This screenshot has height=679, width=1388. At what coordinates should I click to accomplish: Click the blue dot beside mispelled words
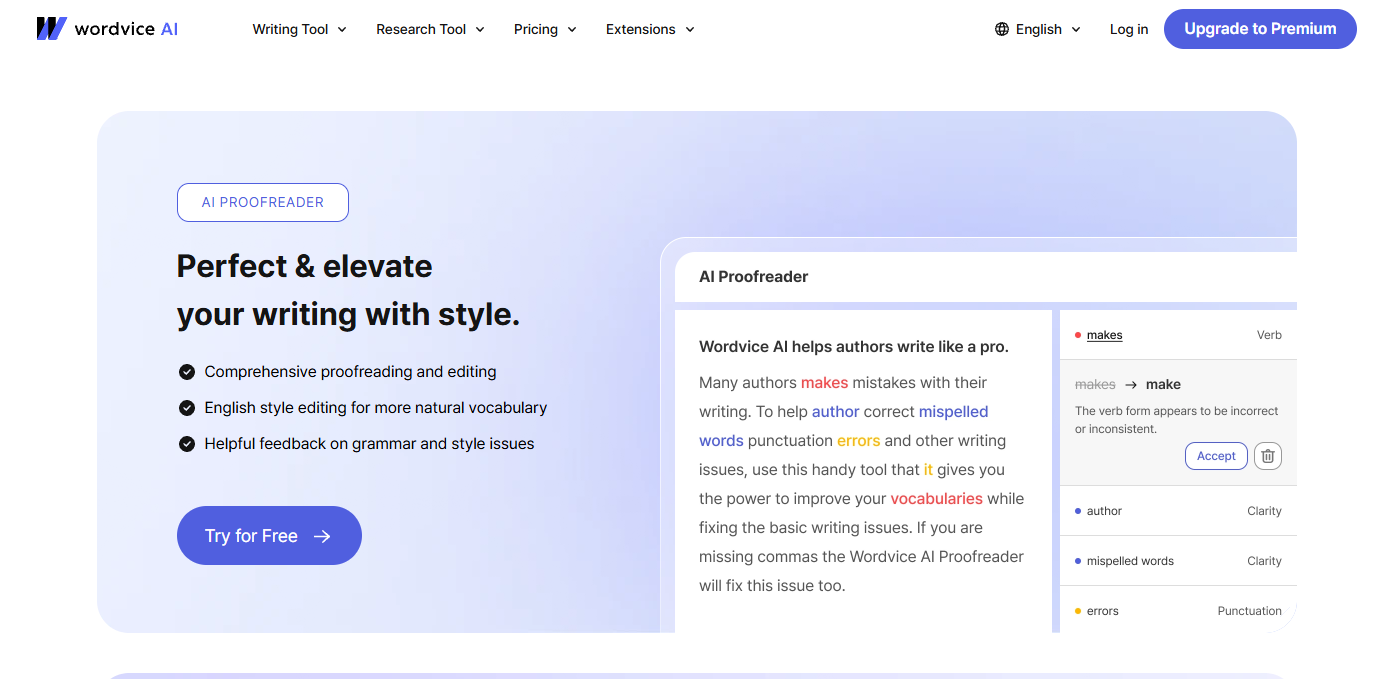1078,561
